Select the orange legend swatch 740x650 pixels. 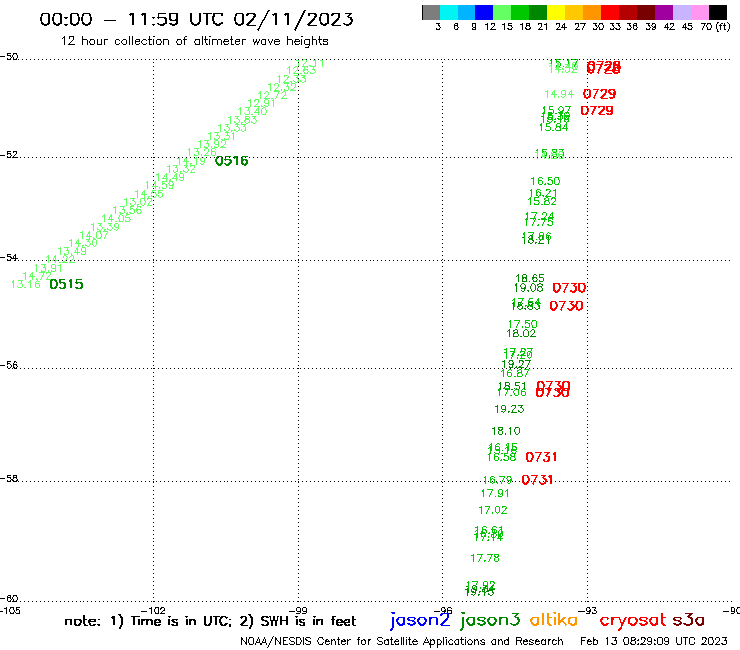tap(592, 12)
